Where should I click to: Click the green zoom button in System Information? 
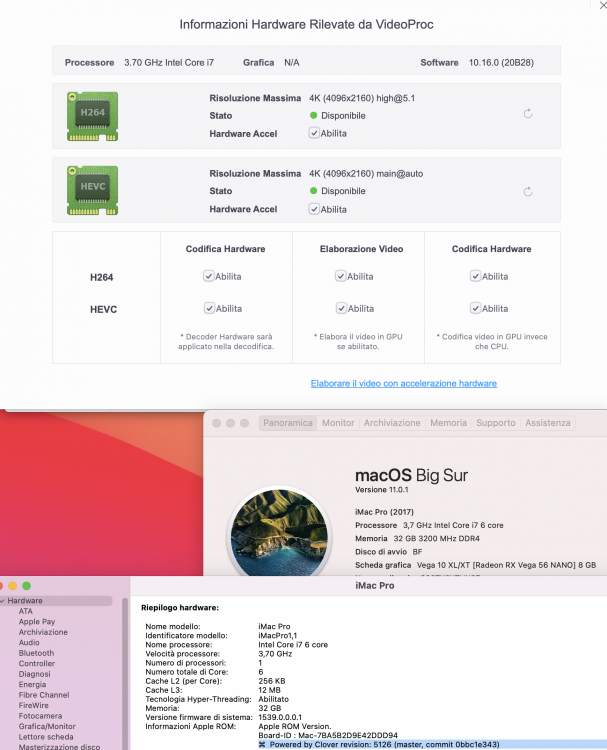pyautogui.click(x=27, y=586)
